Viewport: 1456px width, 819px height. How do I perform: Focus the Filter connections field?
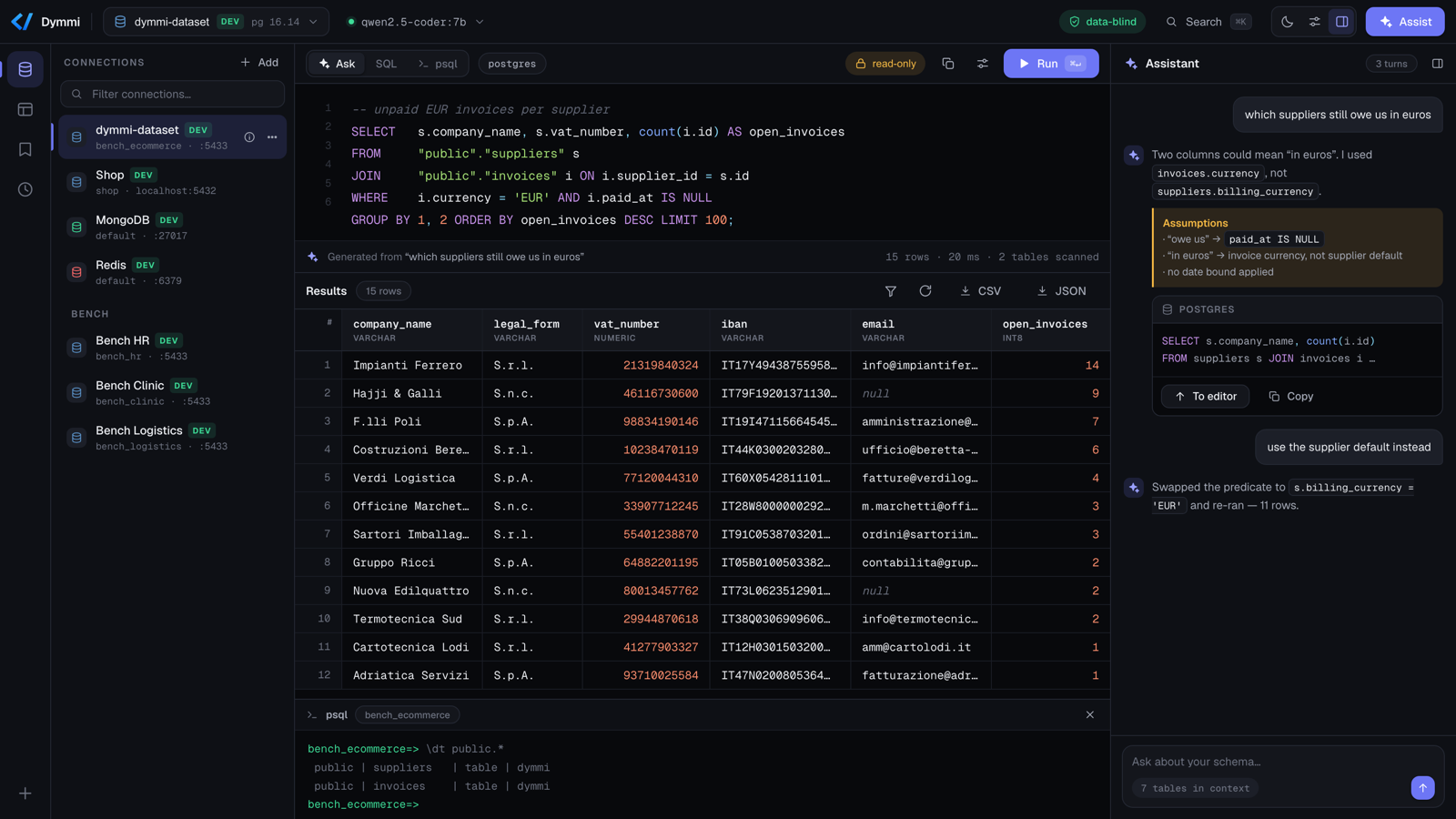(173, 94)
